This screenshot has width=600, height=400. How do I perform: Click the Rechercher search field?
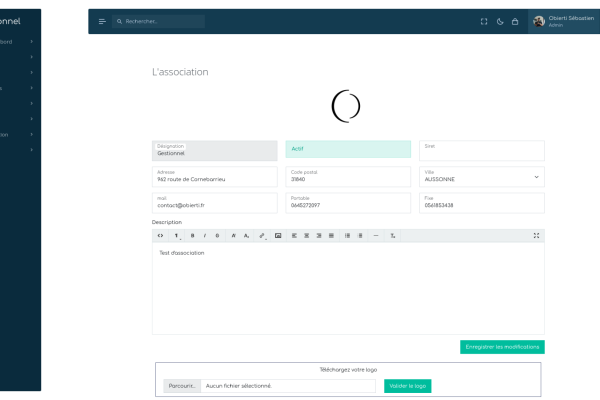pyautogui.click(x=160, y=21)
